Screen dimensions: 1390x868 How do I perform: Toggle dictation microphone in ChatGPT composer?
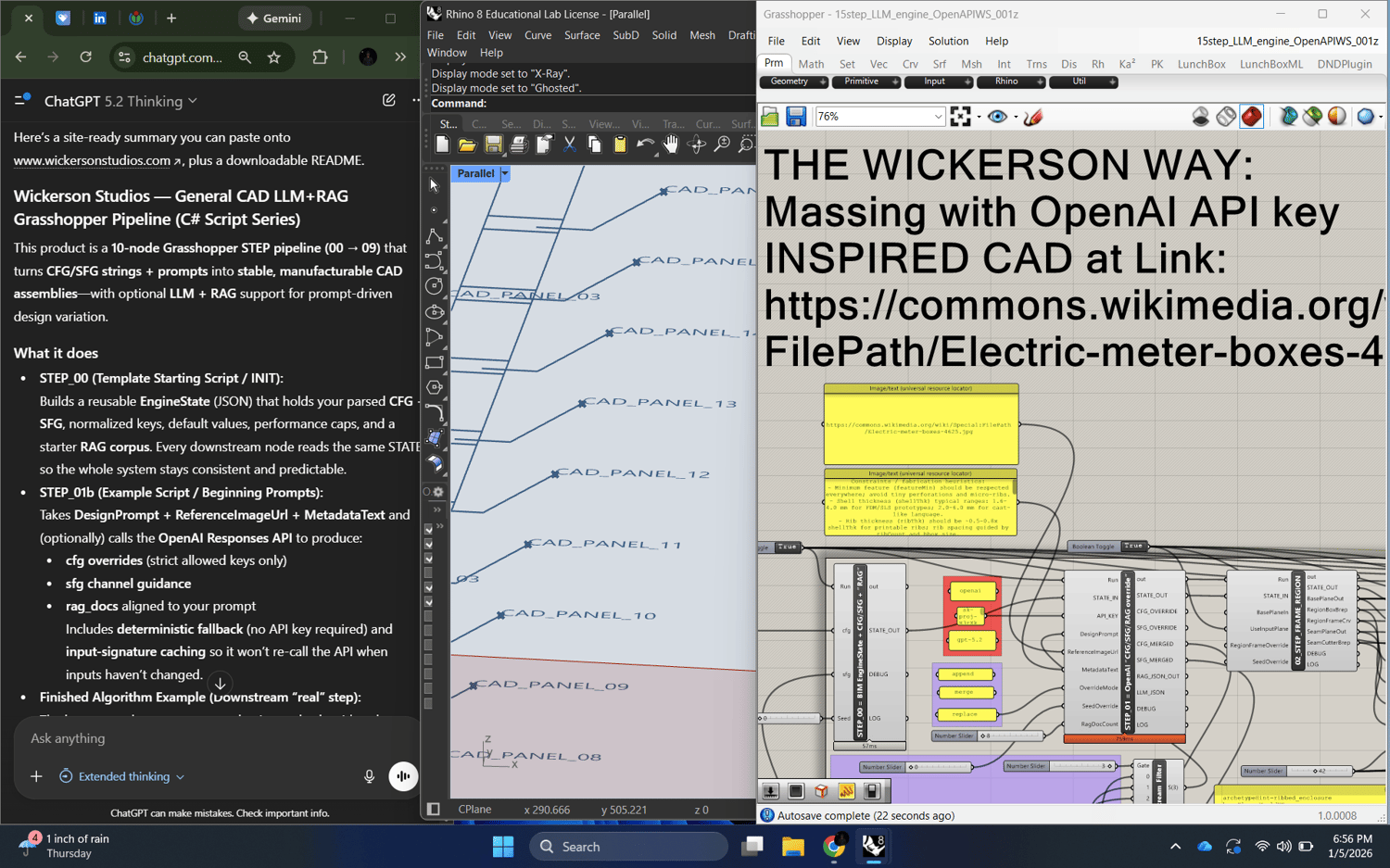[369, 776]
